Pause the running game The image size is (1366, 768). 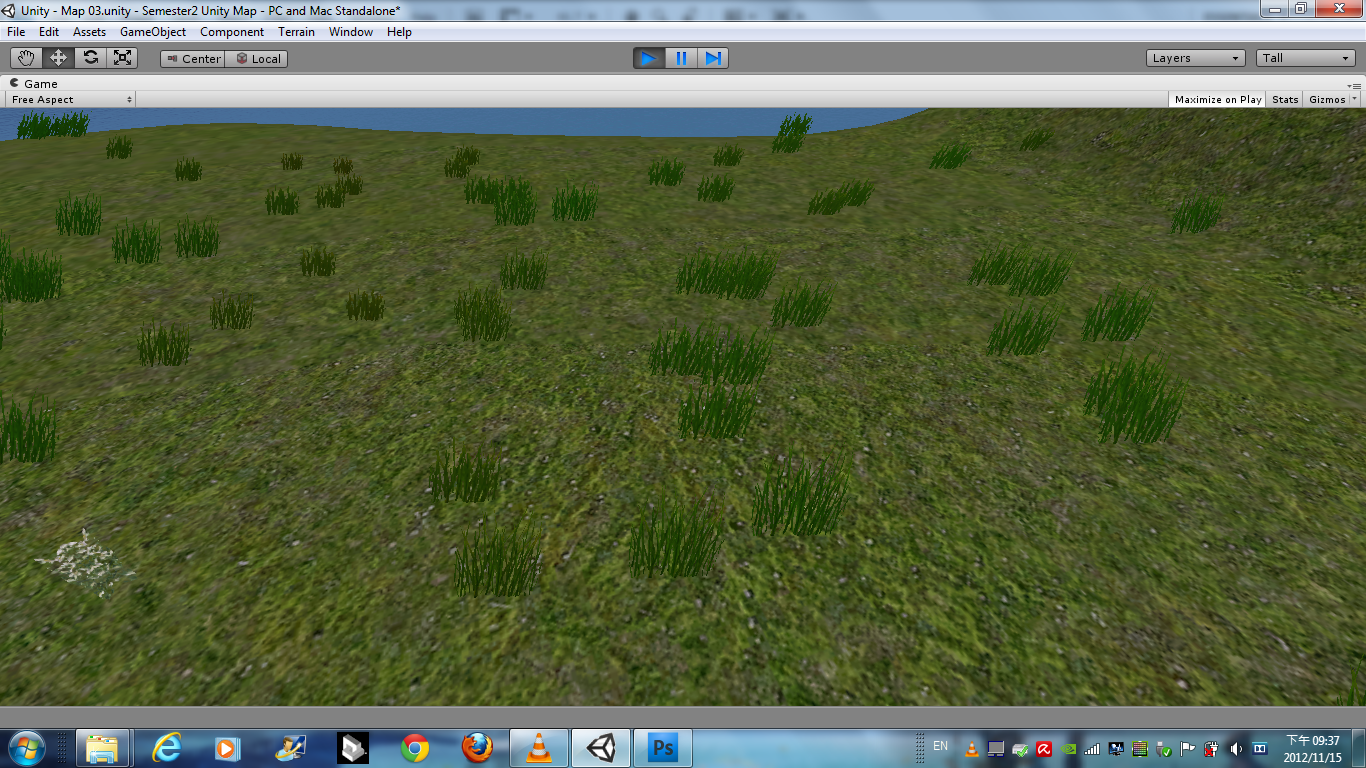coord(681,57)
